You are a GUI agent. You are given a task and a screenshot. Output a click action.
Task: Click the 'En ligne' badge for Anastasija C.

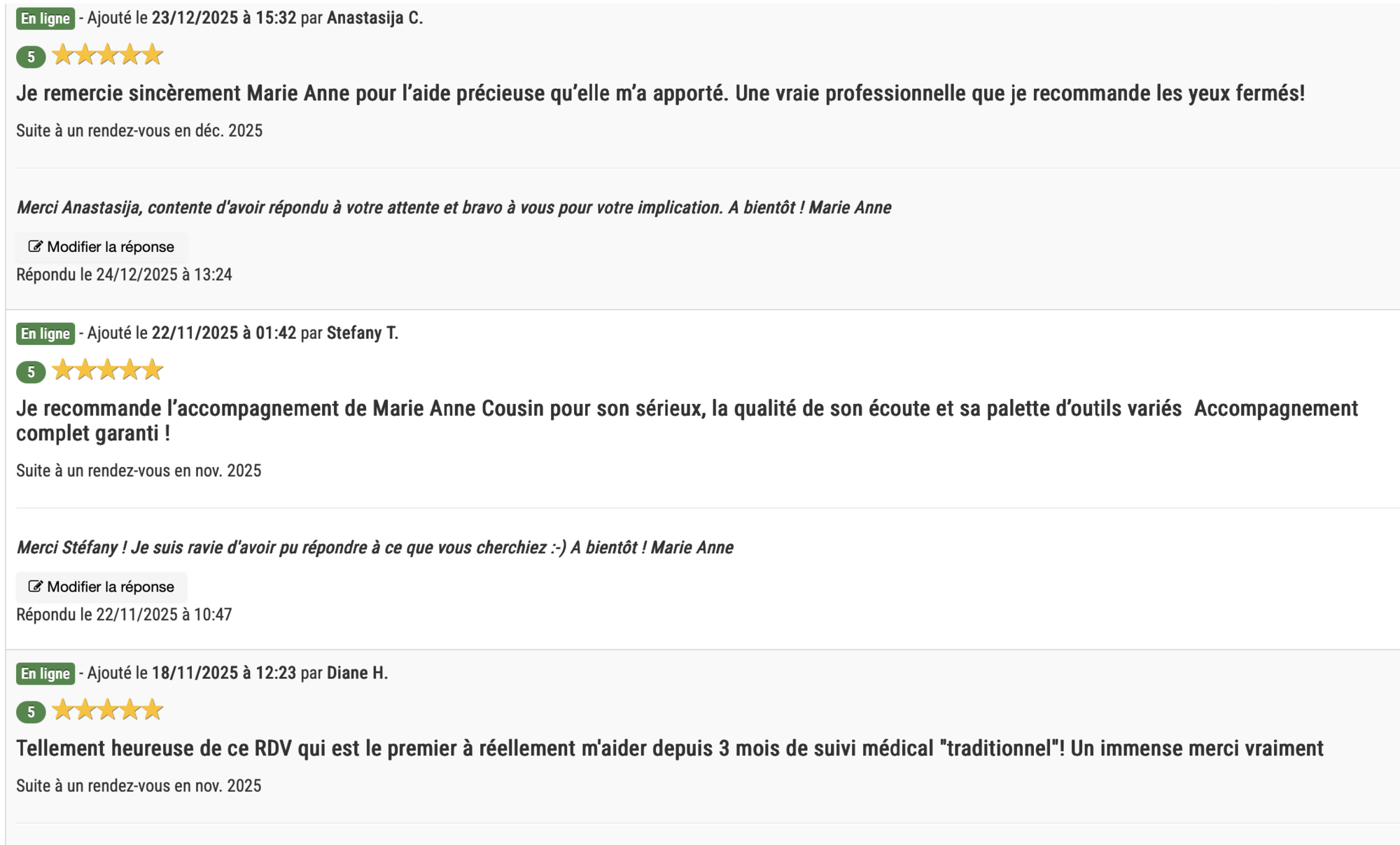point(45,19)
